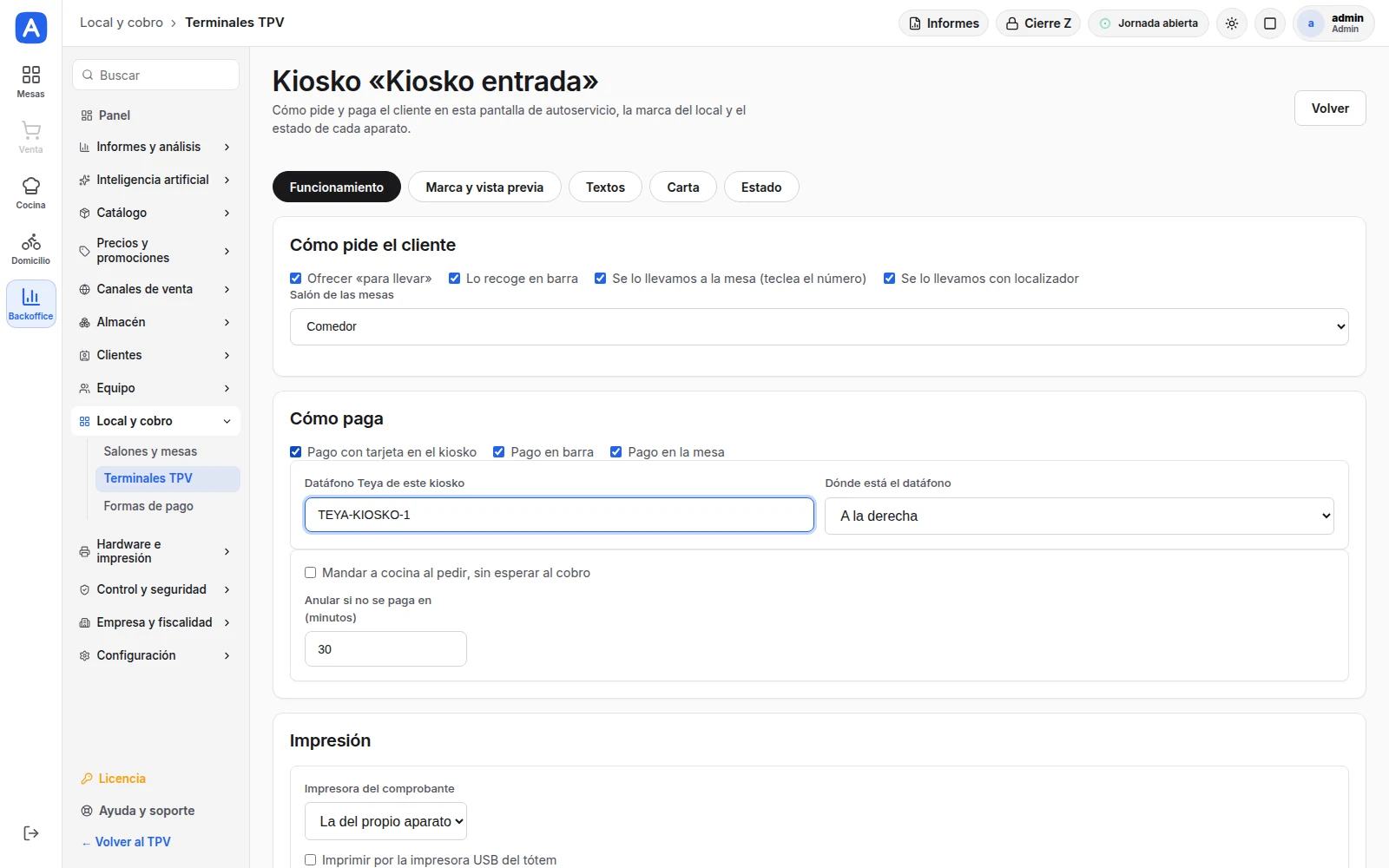The width and height of the screenshot is (1389, 868).
Task: Click the Configuración gear icon
Action: point(84,656)
